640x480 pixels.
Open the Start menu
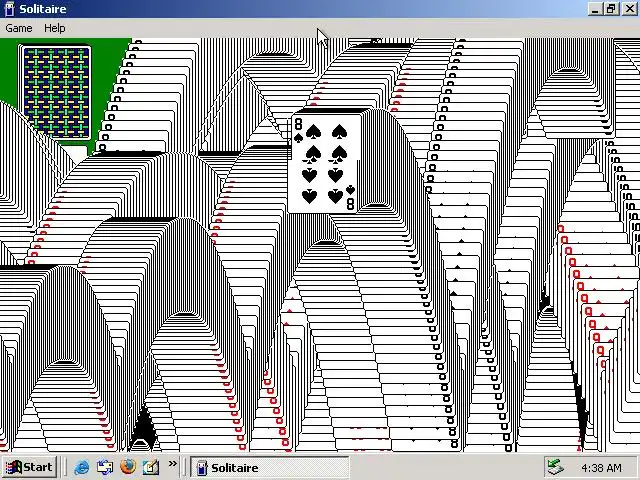[x=29, y=467]
